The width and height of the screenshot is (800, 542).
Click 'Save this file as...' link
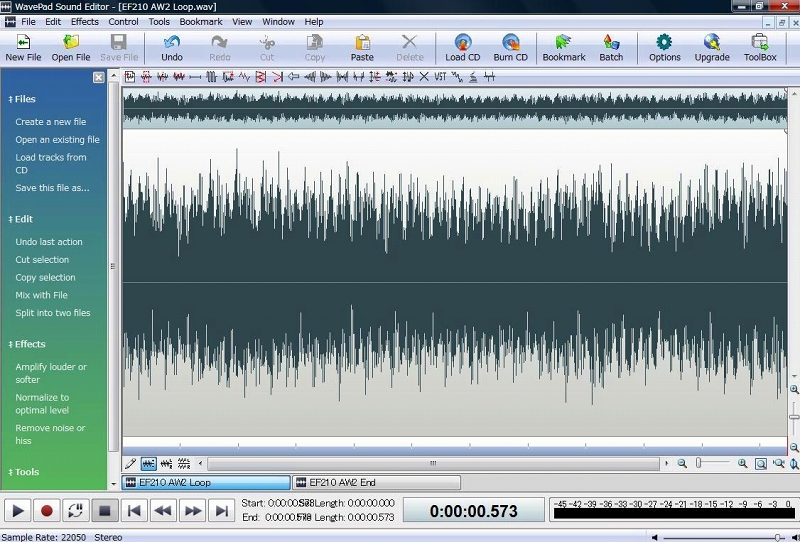[52, 188]
